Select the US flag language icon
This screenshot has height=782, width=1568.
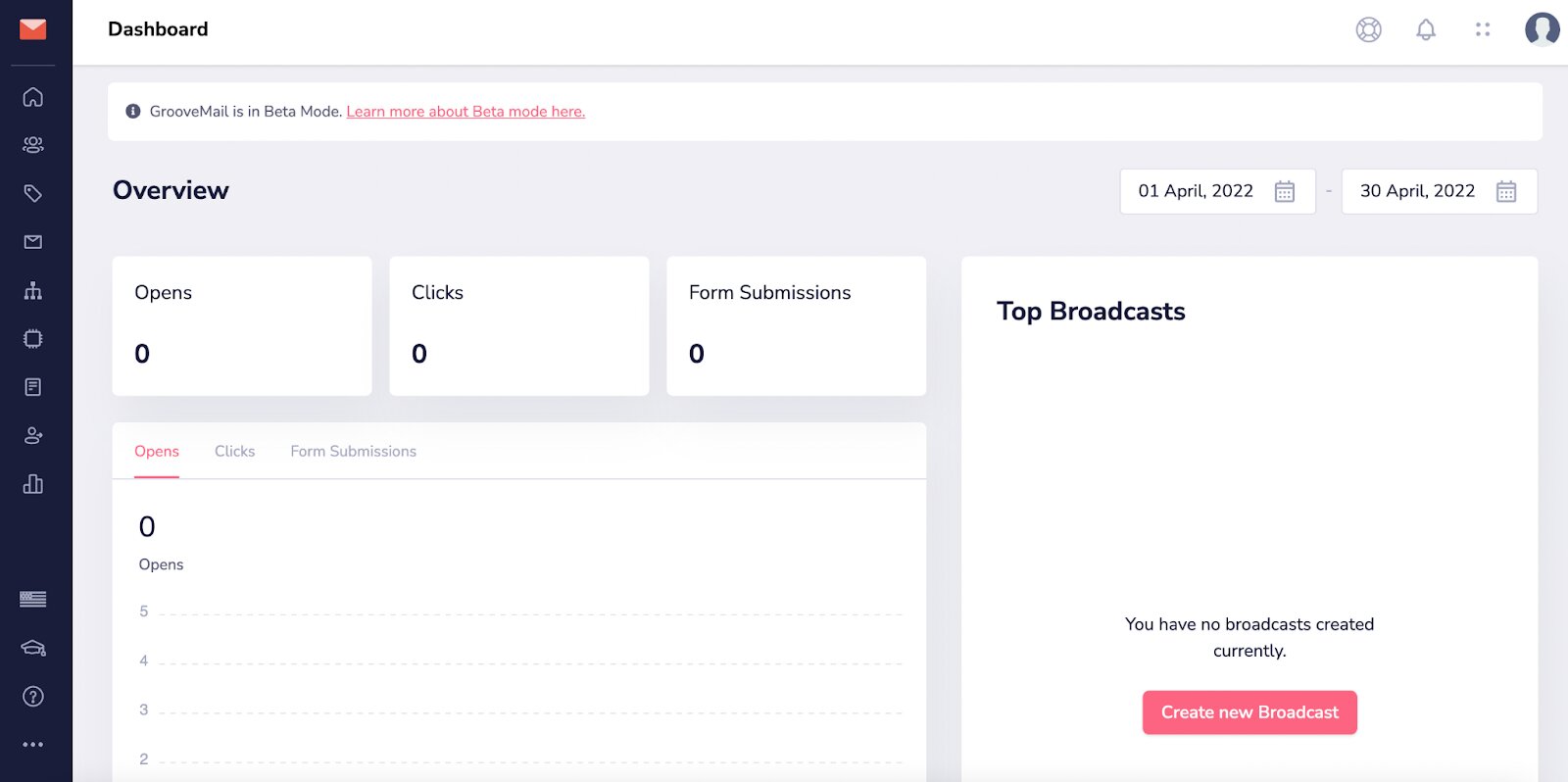click(33, 599)
